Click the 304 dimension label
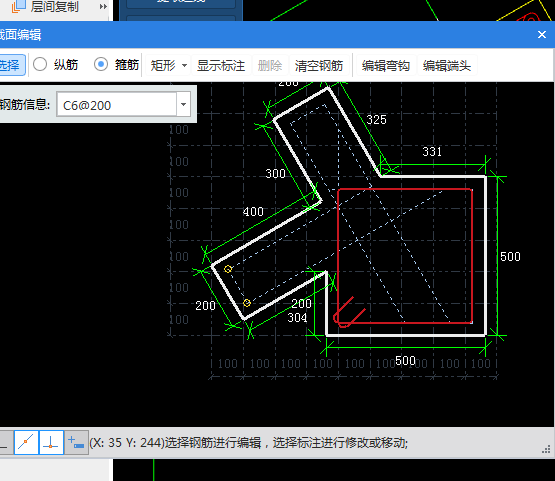 click(297, 318)
